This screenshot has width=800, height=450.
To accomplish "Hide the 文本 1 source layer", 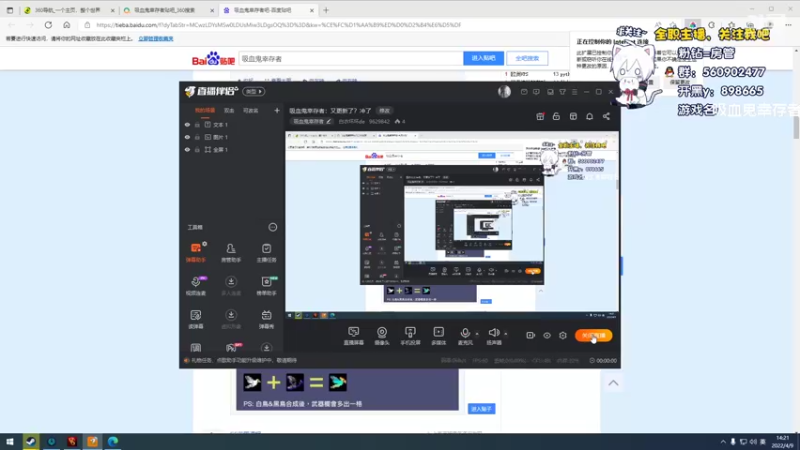I will point(187,124).
